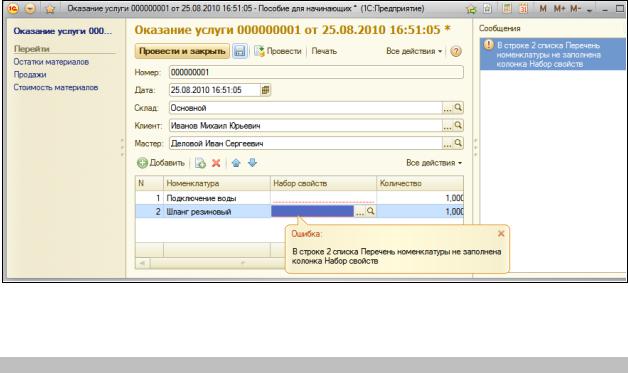Click into the Клиент field
Image resolution: width=628 pixels, height=373 pixels.
pyautogui.click(x=305, y=126)
